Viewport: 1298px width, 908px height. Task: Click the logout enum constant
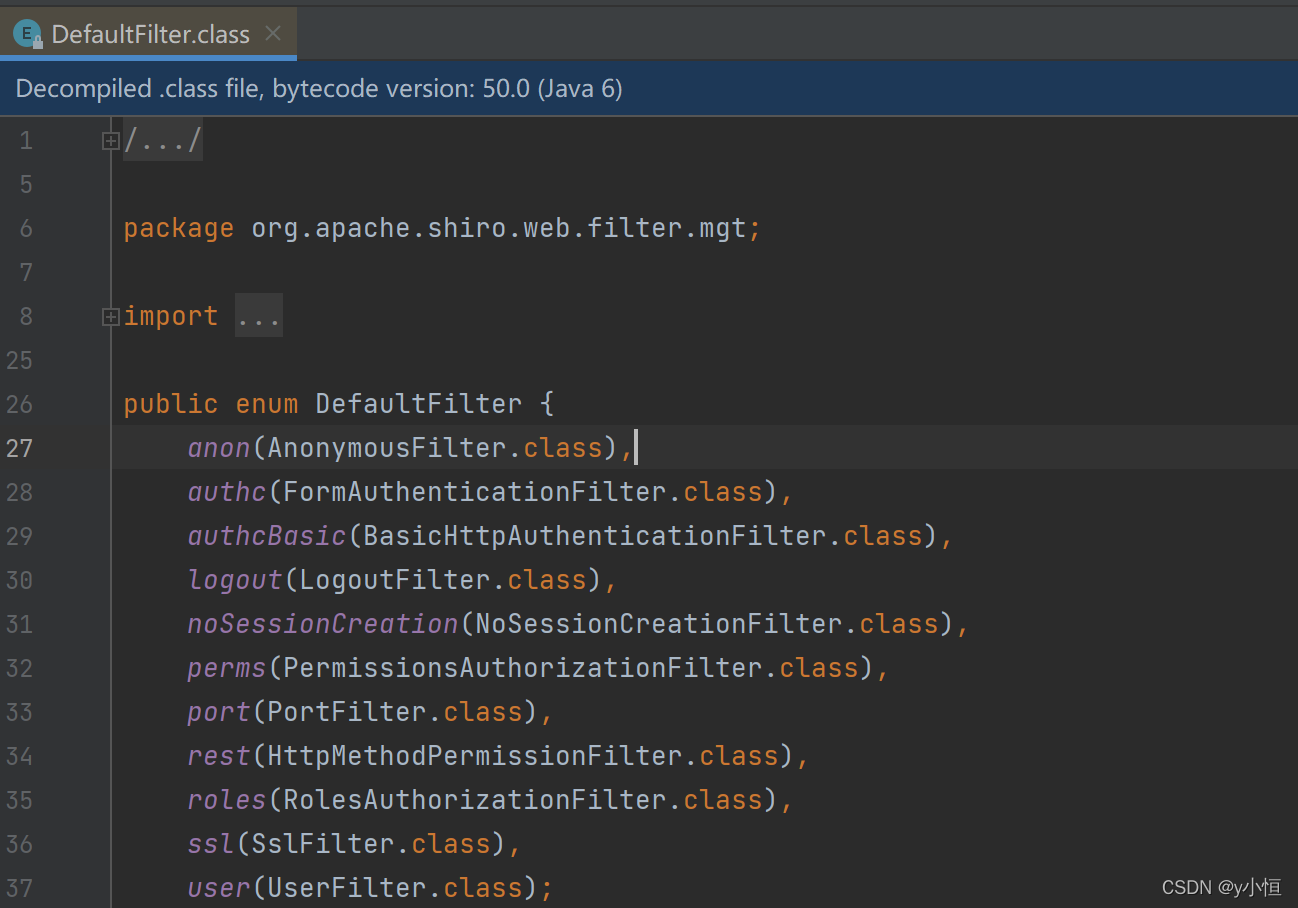pos(235,580)
